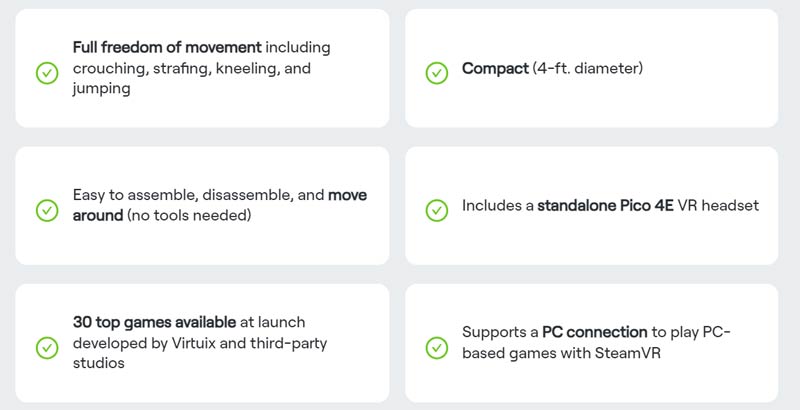Viewport: 800px width, 410px height.
Task: Click the bold "PC connection" text
Action: pyautogui.click(x=594, y=331)
